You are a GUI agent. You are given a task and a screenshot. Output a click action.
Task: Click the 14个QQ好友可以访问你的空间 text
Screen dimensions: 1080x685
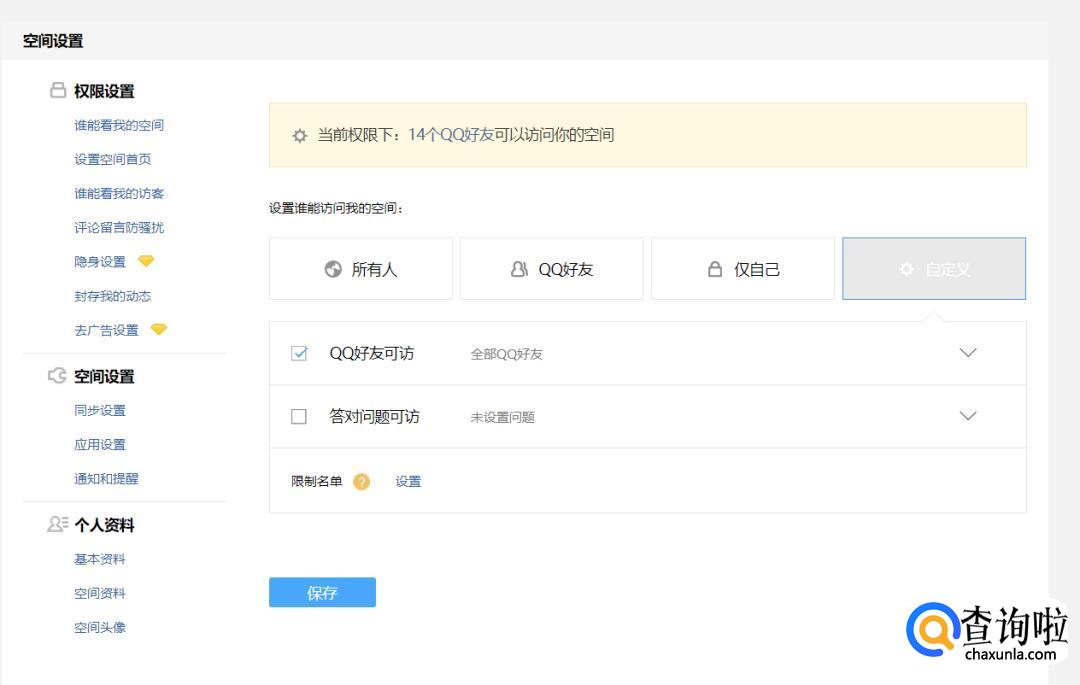point(511,135)
